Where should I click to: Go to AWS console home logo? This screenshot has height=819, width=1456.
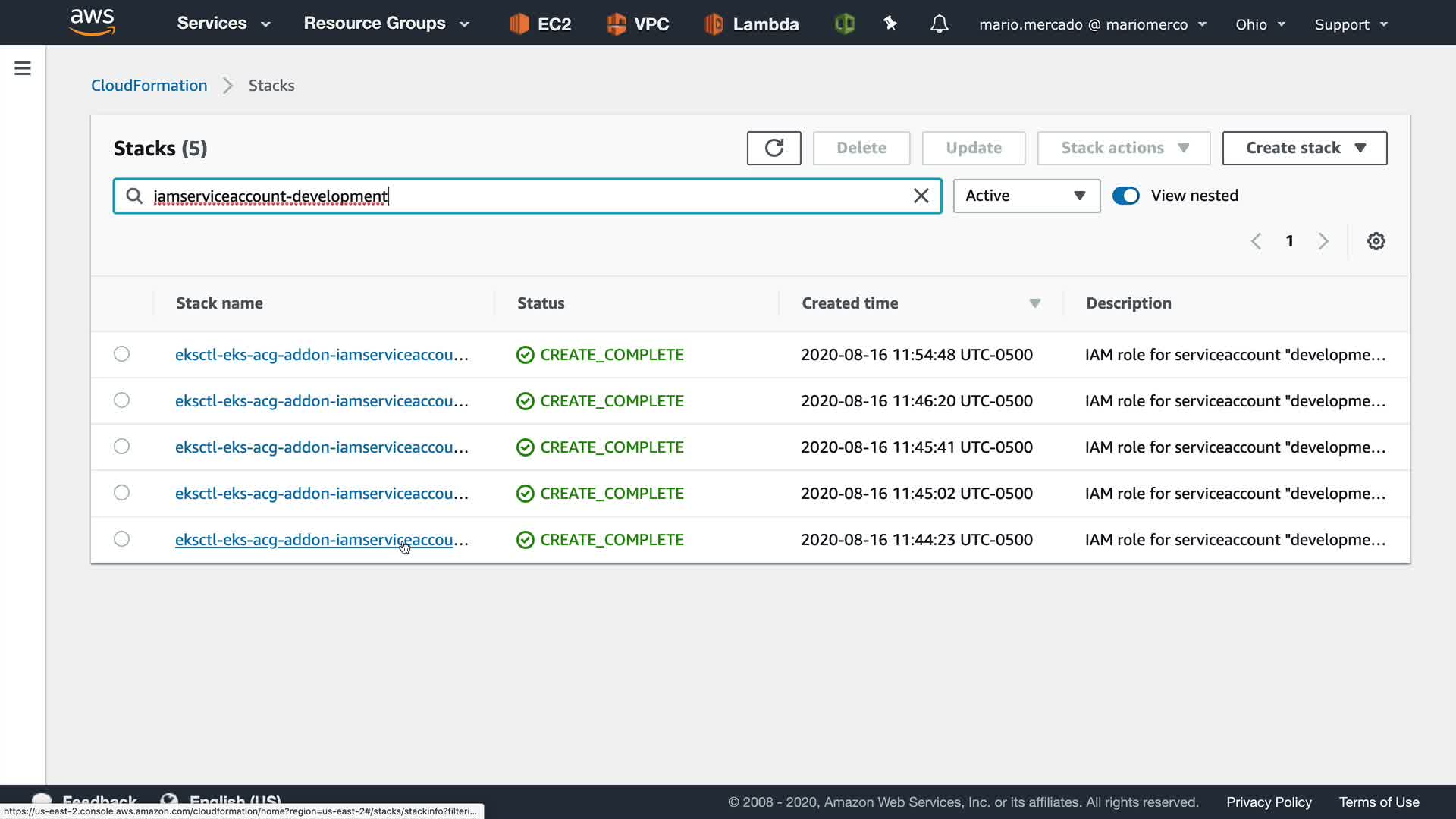pyautogui.click(x=92, y=23)
